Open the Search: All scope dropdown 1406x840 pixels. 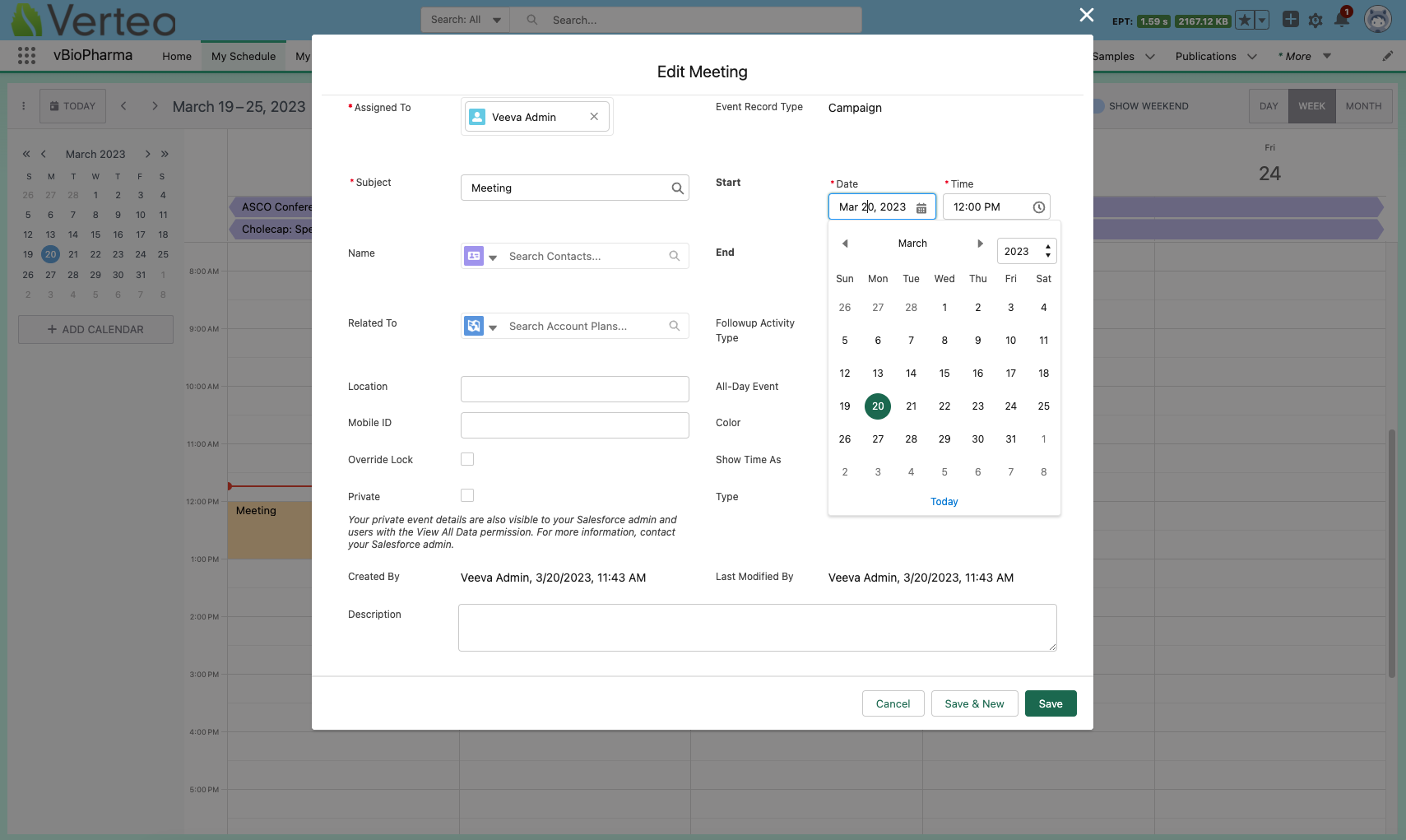[466, 20]
